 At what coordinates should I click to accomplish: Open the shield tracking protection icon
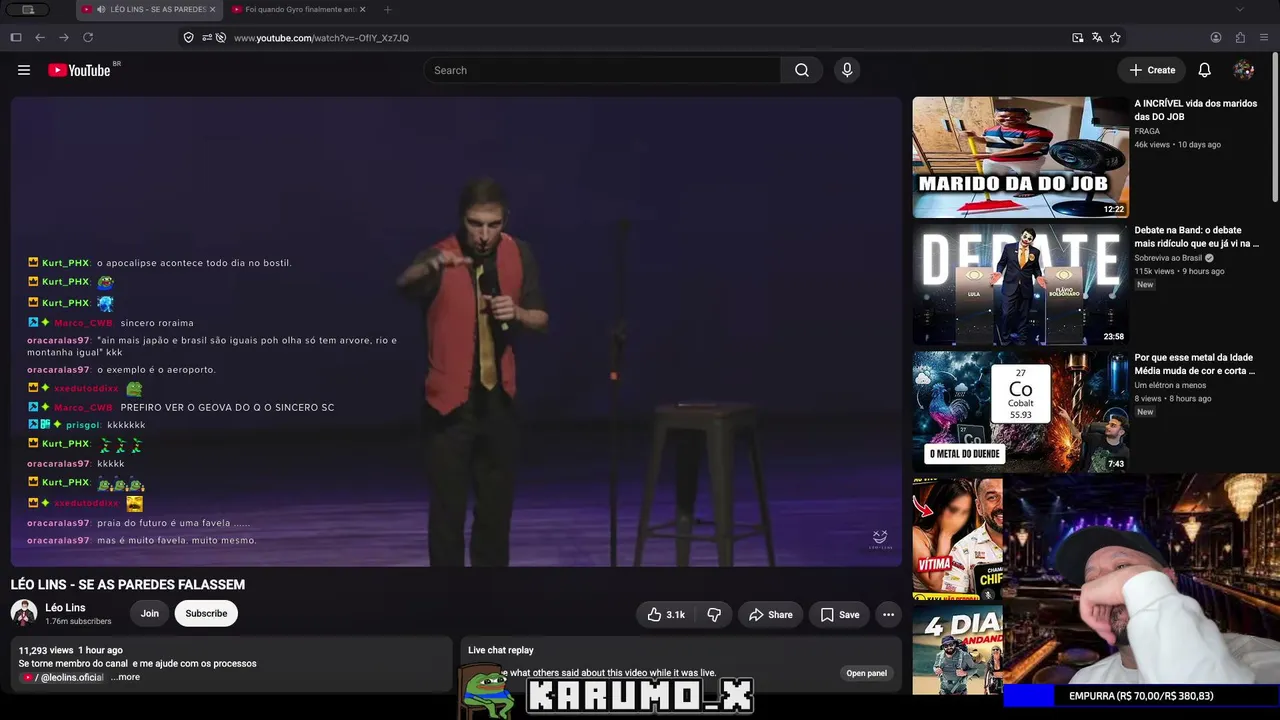[x=188, y=38]
